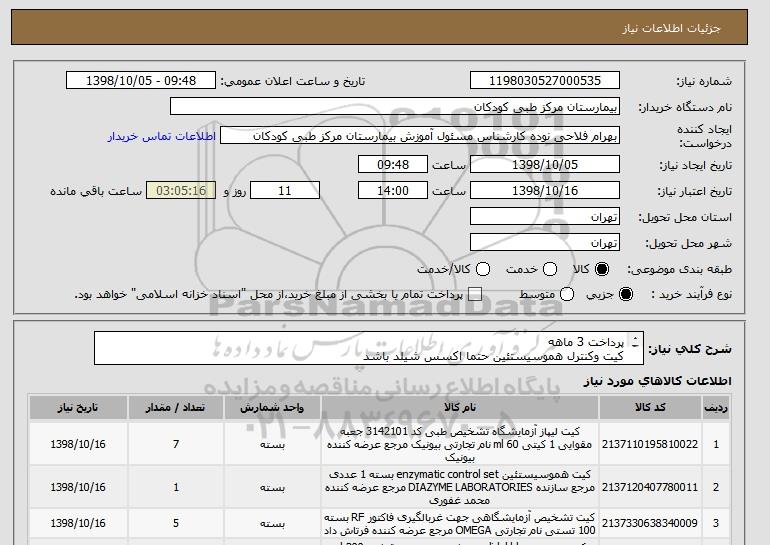Click the buyer organization name field

(395, 107)
